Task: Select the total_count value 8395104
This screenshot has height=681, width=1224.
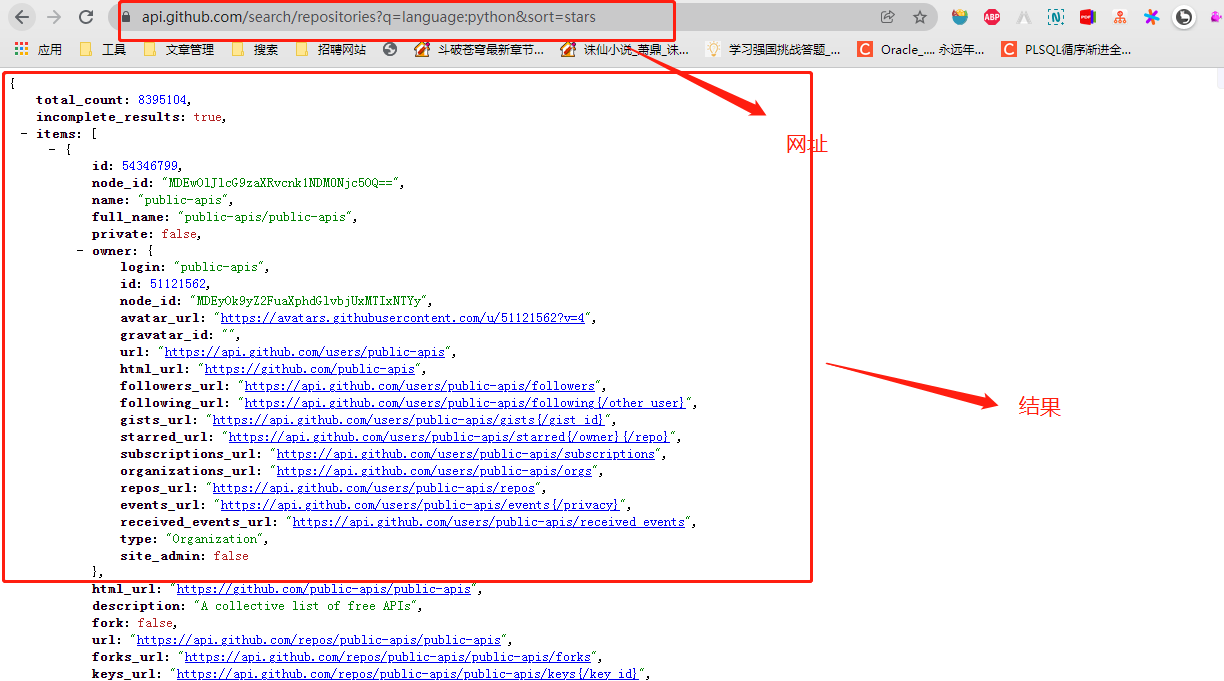Action: (163, 100)
